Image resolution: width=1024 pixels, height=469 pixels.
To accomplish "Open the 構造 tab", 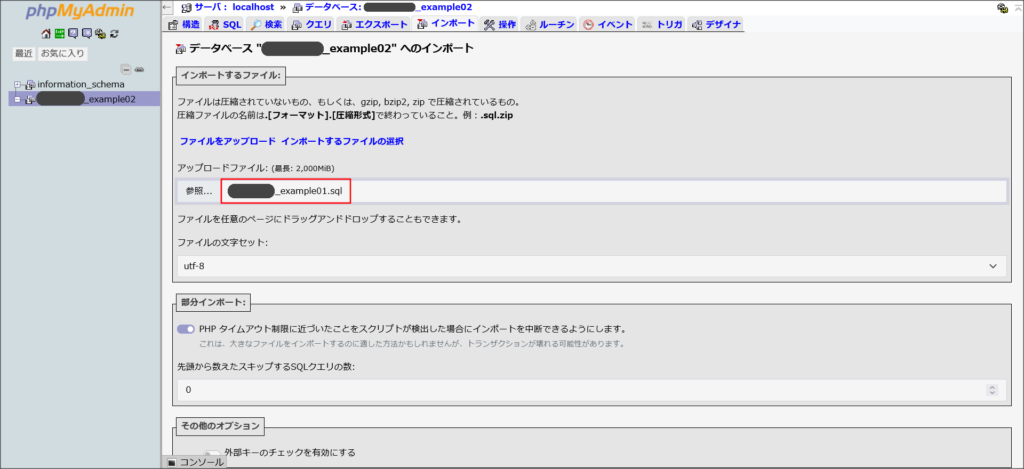I will 184,25.
